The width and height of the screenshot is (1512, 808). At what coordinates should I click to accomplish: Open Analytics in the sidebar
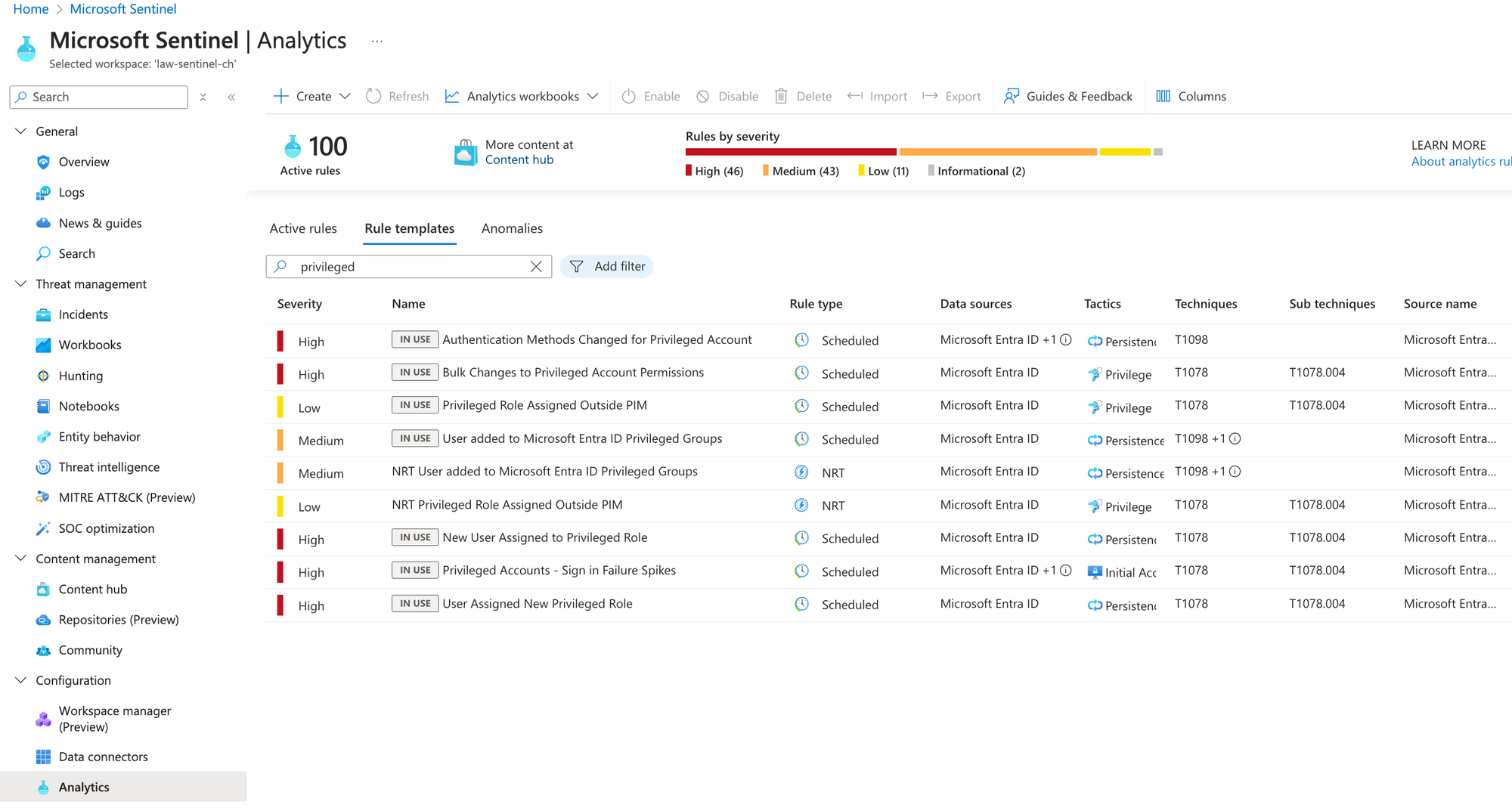point(123,787)
